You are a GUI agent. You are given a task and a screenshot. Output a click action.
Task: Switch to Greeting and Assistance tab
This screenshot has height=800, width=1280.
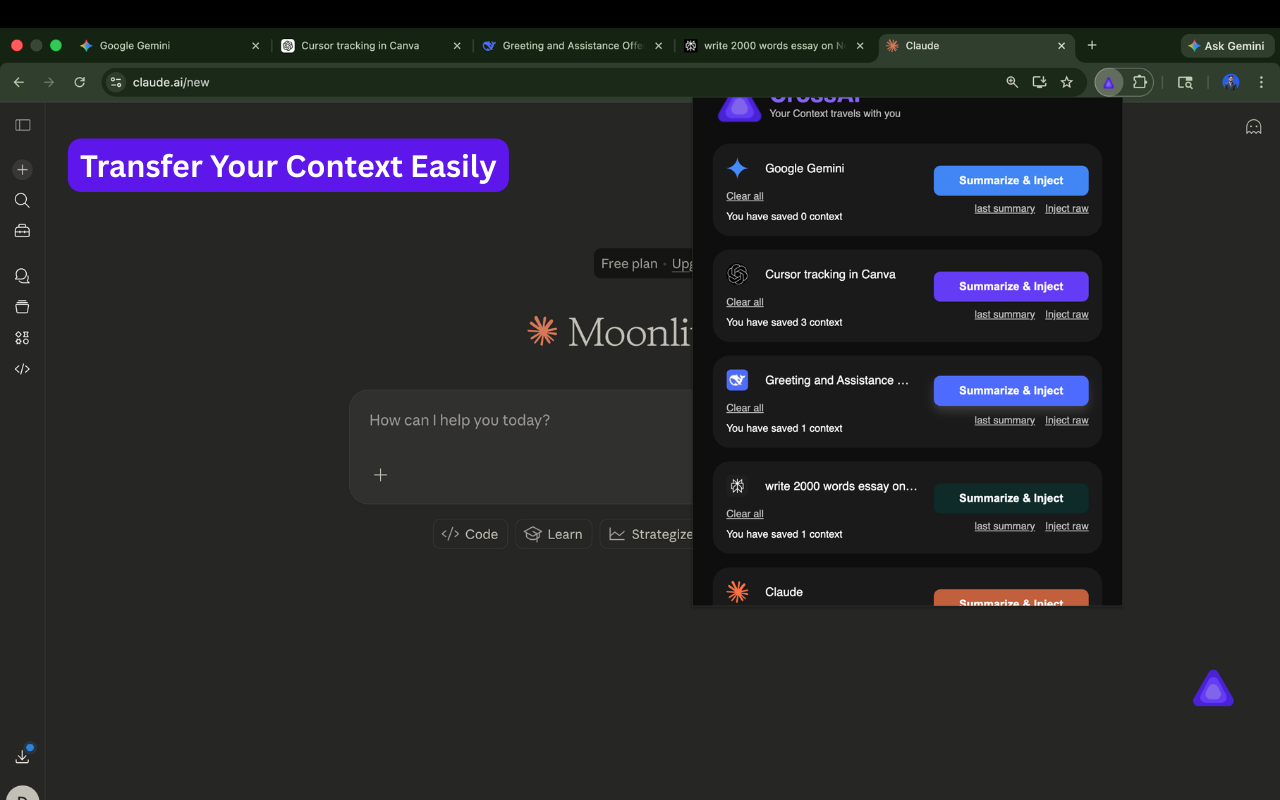pyautogui.click(x=571, y=46)
